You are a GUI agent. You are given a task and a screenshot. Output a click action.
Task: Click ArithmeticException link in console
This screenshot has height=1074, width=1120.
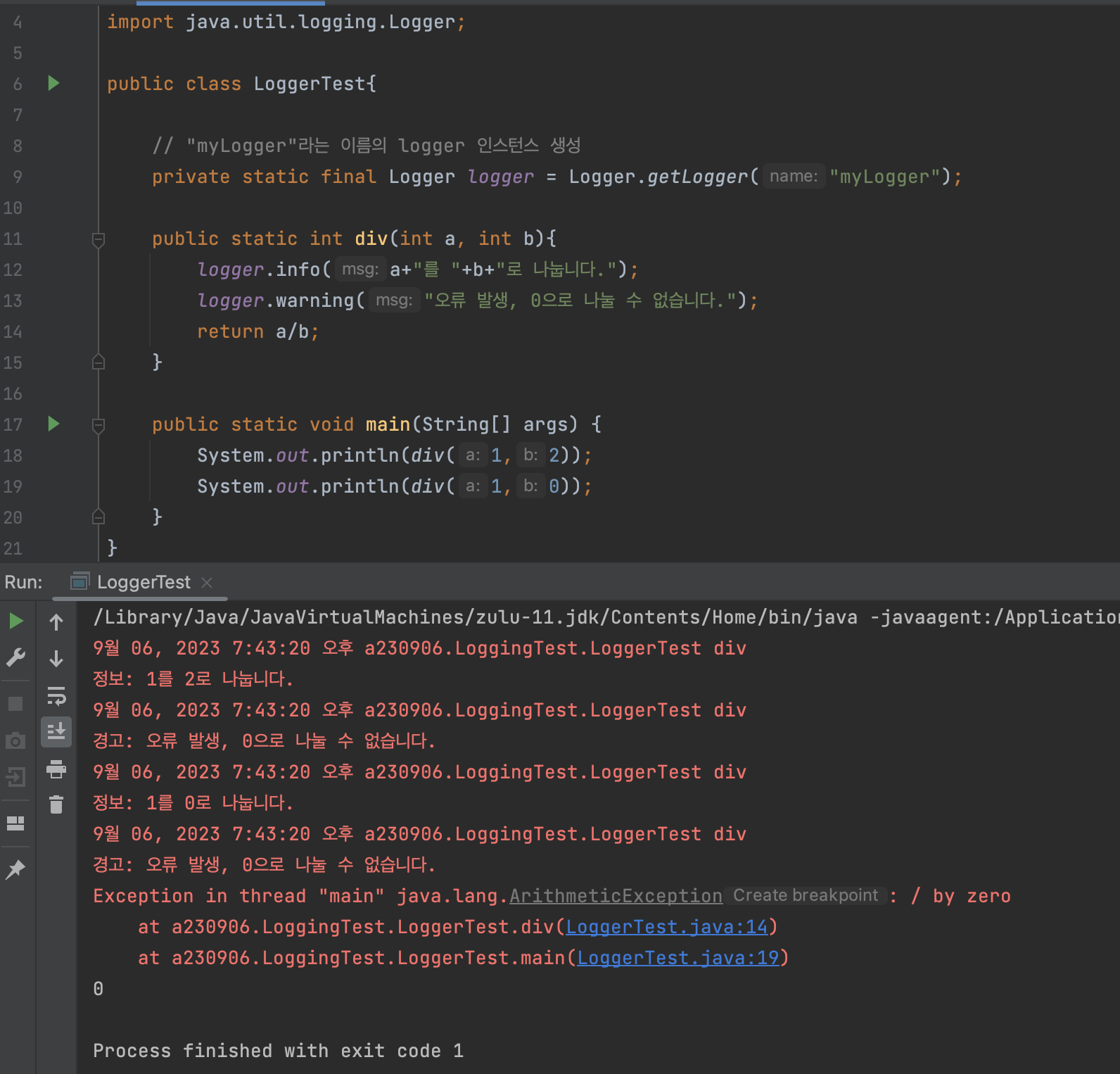pos(616,896)
